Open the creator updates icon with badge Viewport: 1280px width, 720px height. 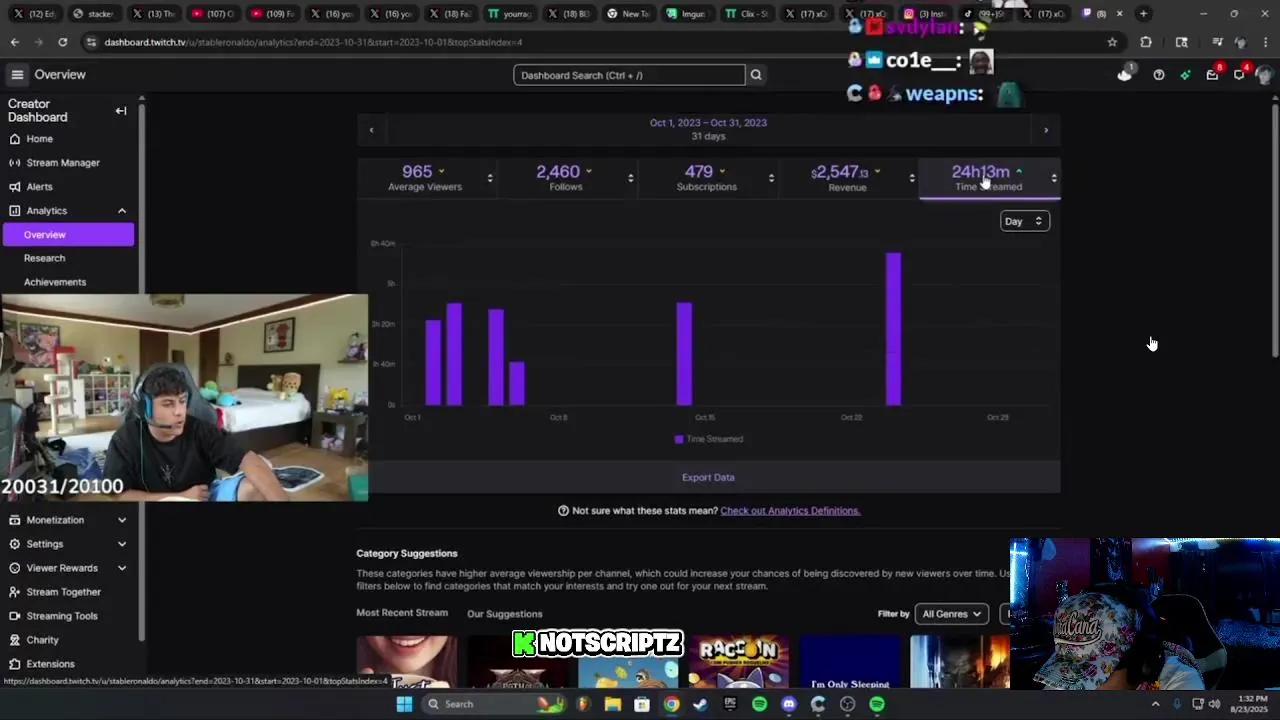coord(1125,74)
